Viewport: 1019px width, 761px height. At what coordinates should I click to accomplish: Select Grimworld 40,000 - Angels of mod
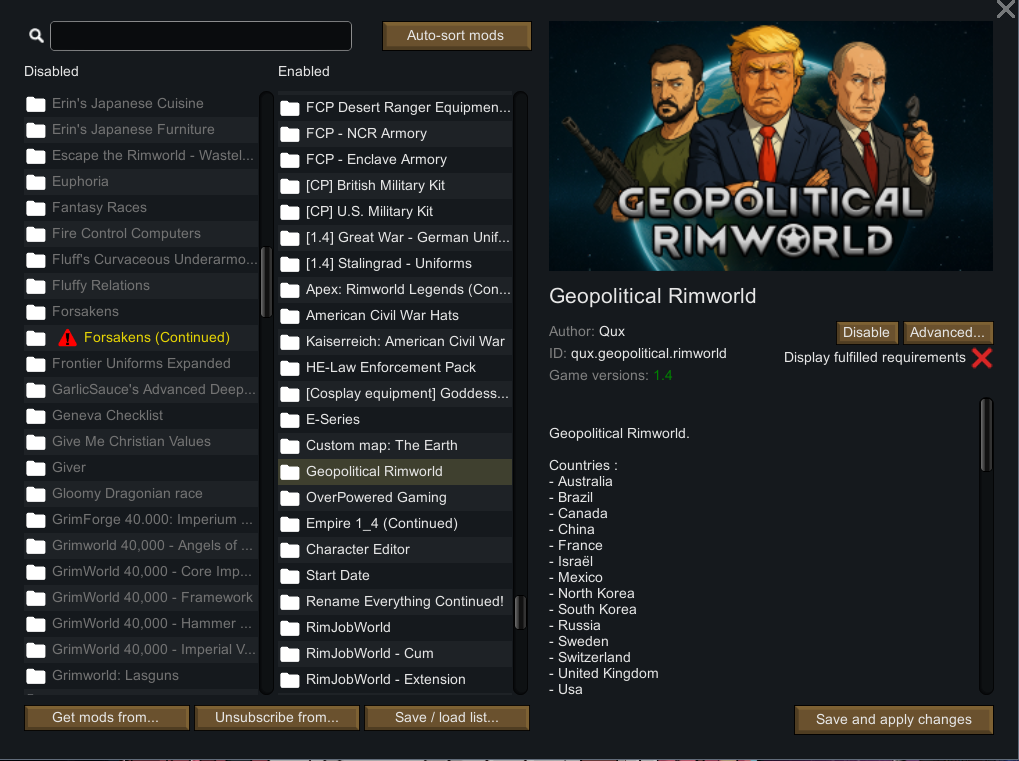(x=141, y=546)
